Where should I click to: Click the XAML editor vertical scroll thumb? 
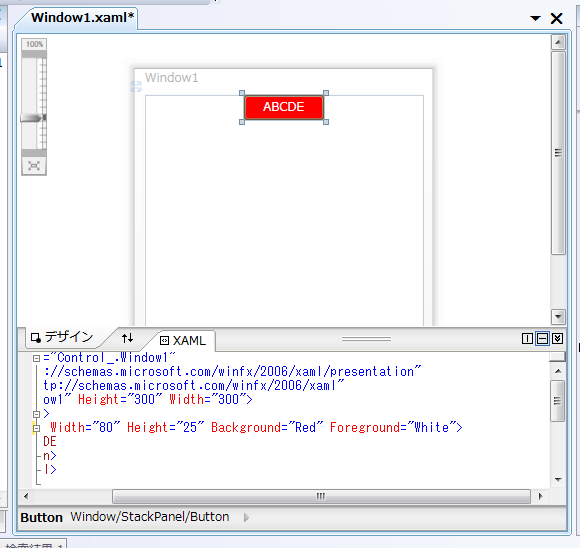557,401
